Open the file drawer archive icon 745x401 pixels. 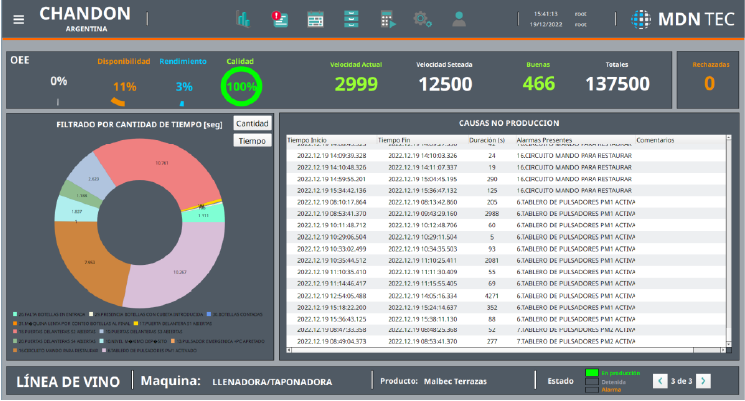[x=351, y=19]
